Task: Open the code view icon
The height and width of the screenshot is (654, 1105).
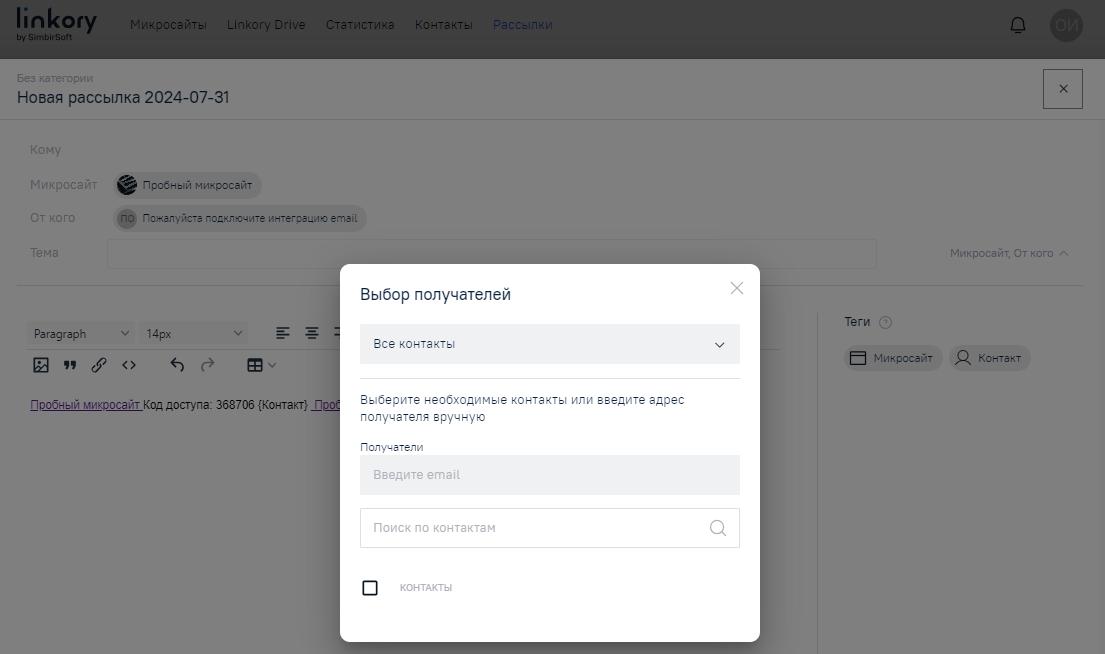Action: pos(129,364)
